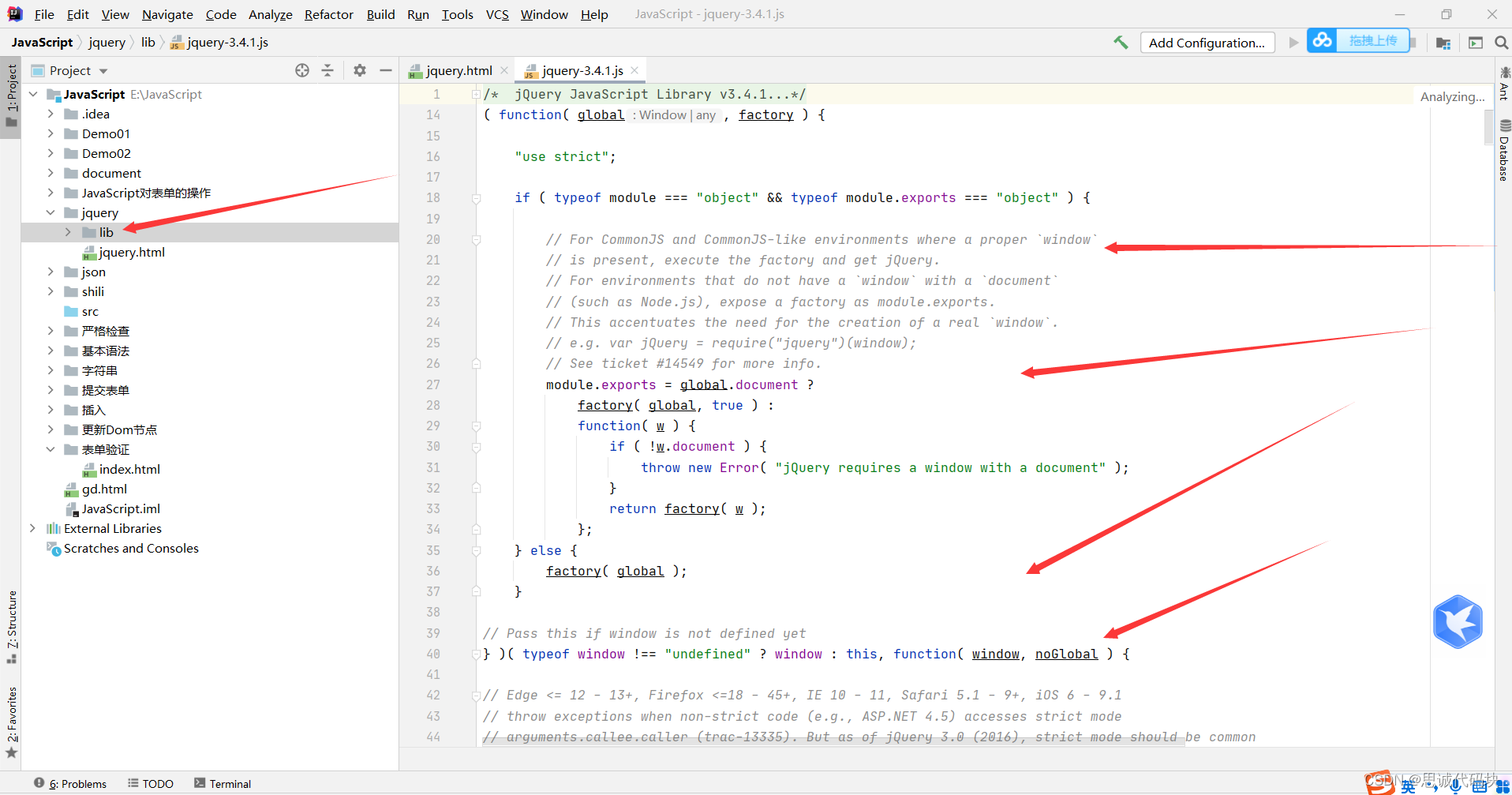Open the 6: Problems tool window

tap(70, 783)
